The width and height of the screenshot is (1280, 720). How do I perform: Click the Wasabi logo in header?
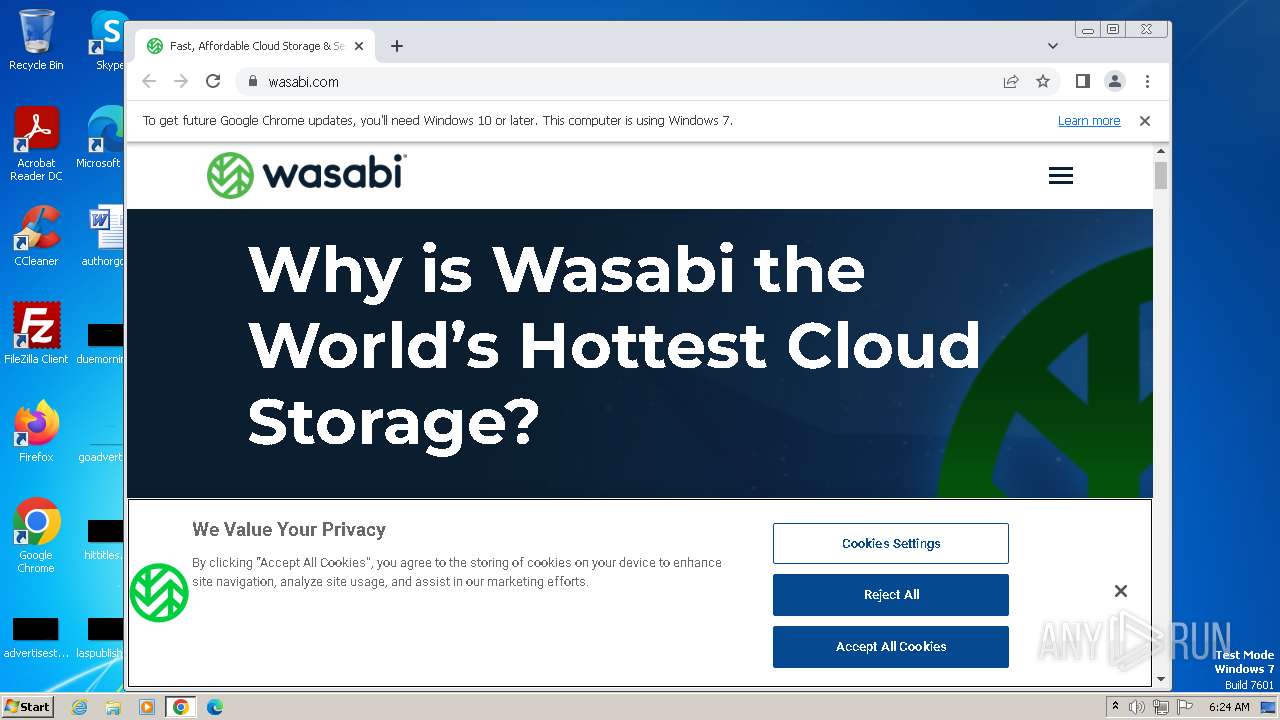tap(306, 175)
